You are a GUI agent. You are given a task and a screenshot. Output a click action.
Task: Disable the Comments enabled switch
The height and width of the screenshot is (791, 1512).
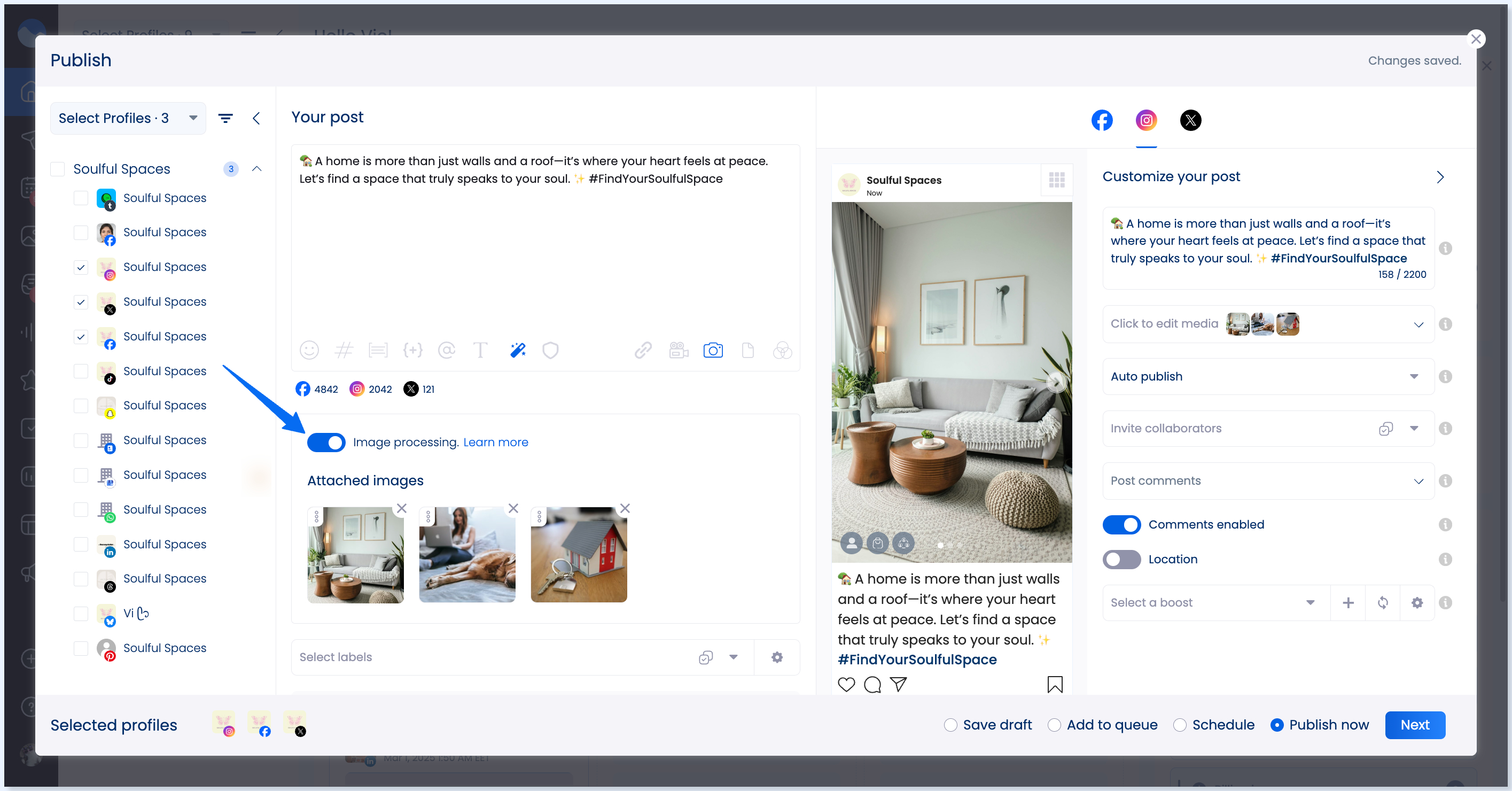coord(1121,525)
